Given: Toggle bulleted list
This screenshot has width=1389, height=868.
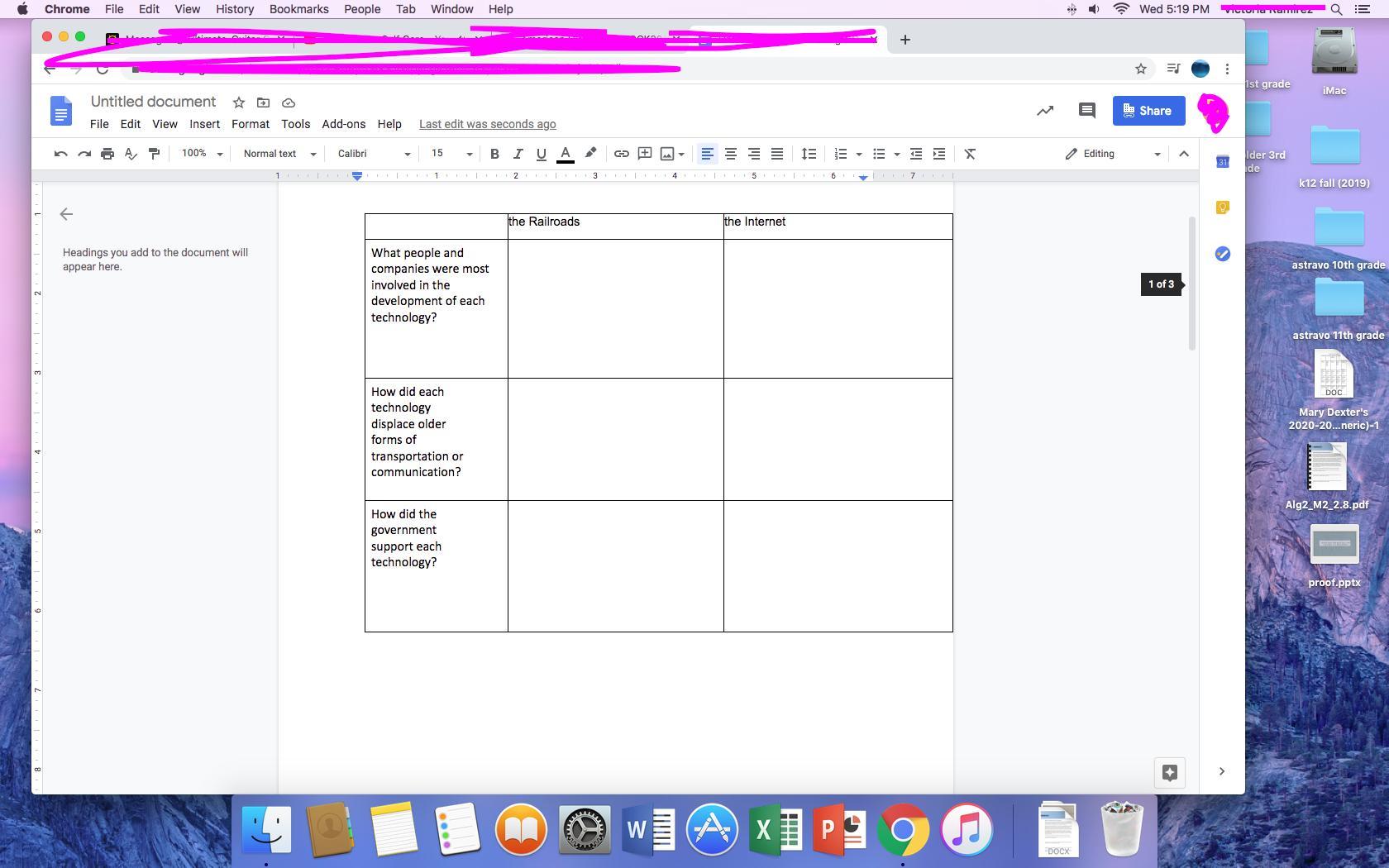Looking at the screenshot, I should pyautogui.click(x=879, y=154).
